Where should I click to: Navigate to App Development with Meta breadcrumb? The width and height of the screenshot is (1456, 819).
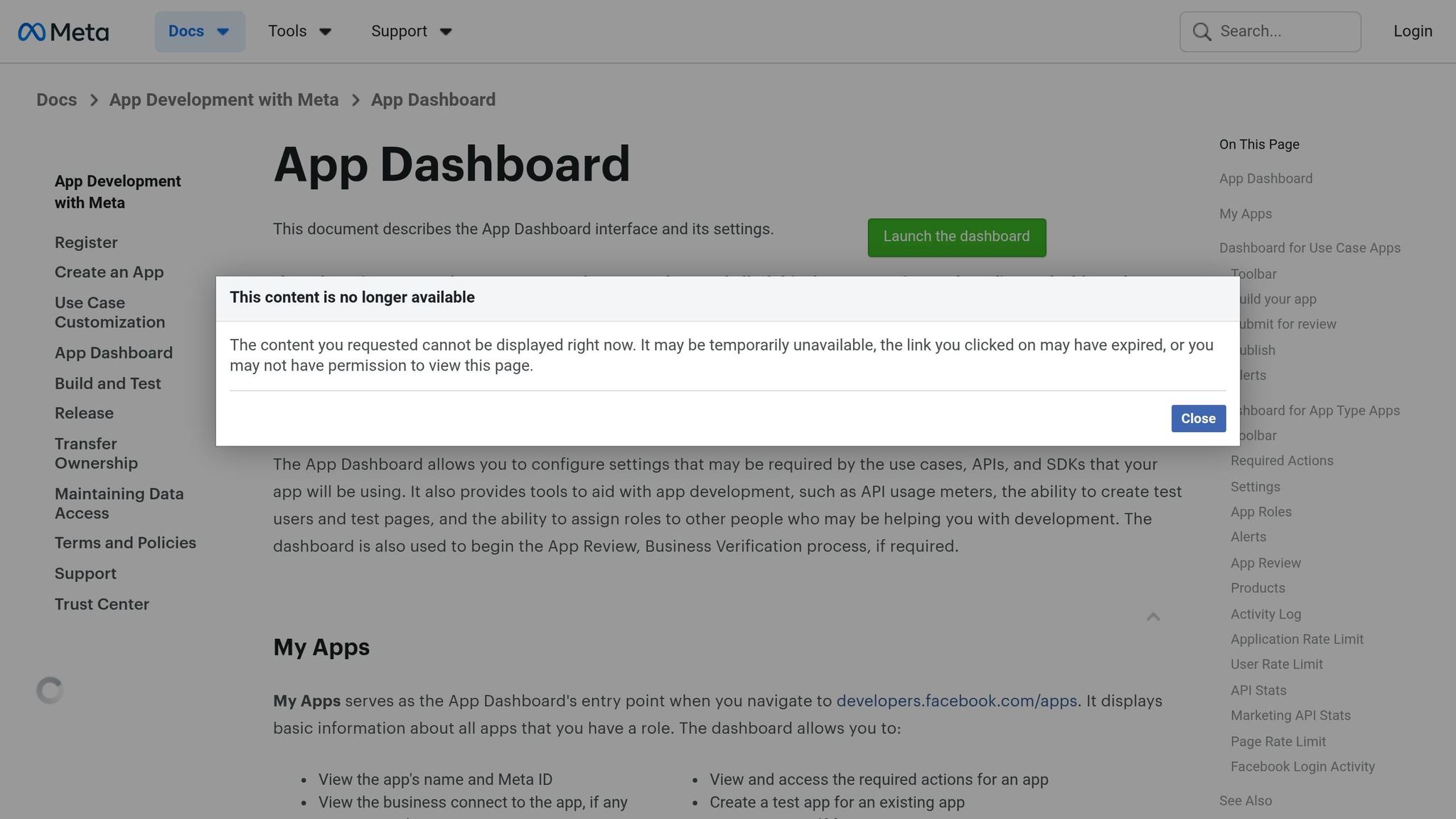pyautogui.click(x=224, y=100)
